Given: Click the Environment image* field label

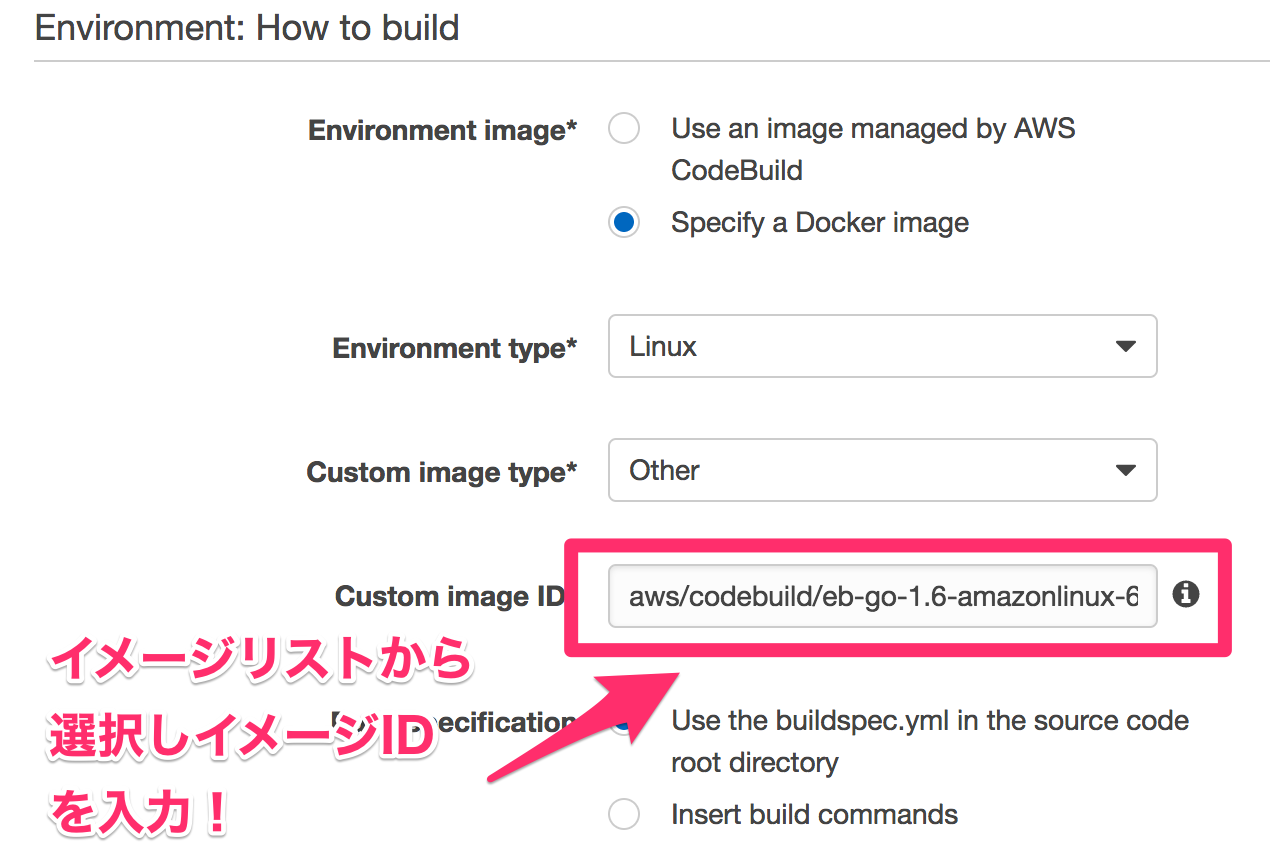Looking at the screenshot, I should tap(443, 130).
